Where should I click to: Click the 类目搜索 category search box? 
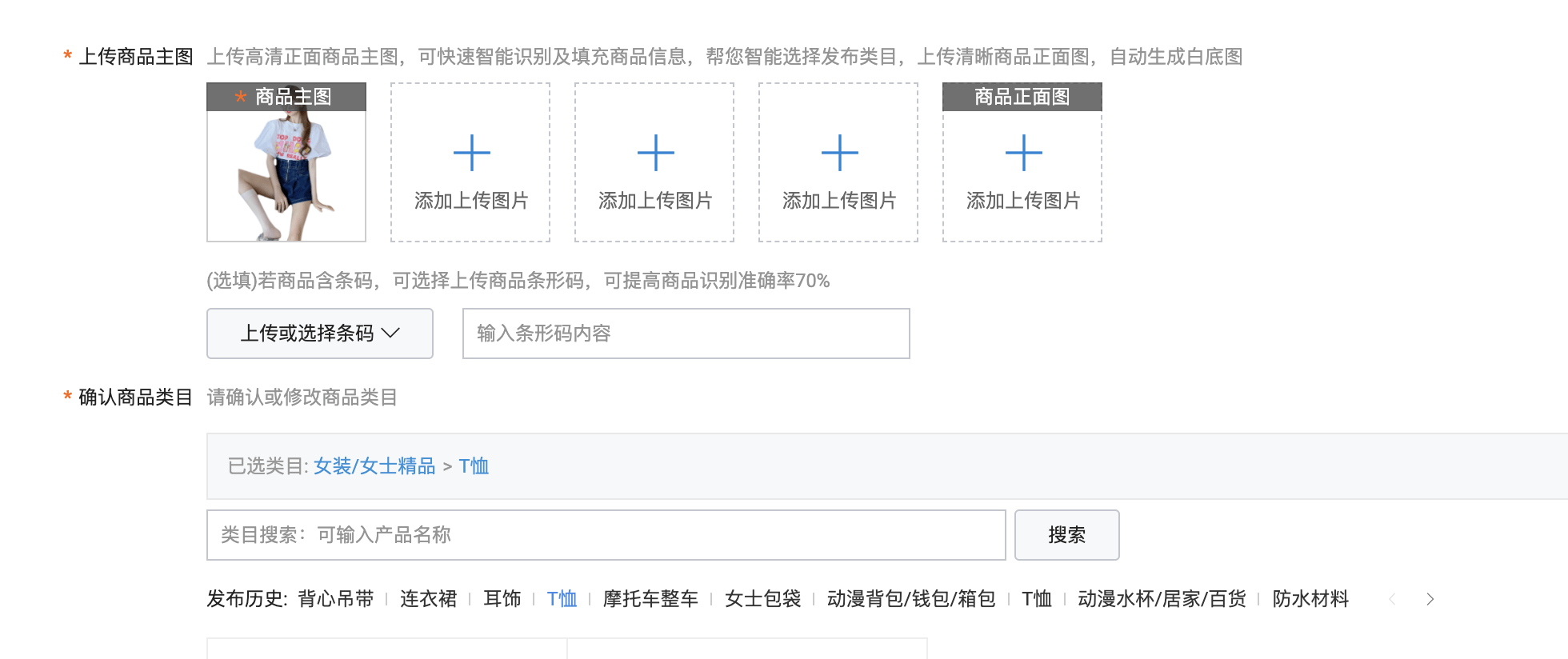click(x=606, y=535)
